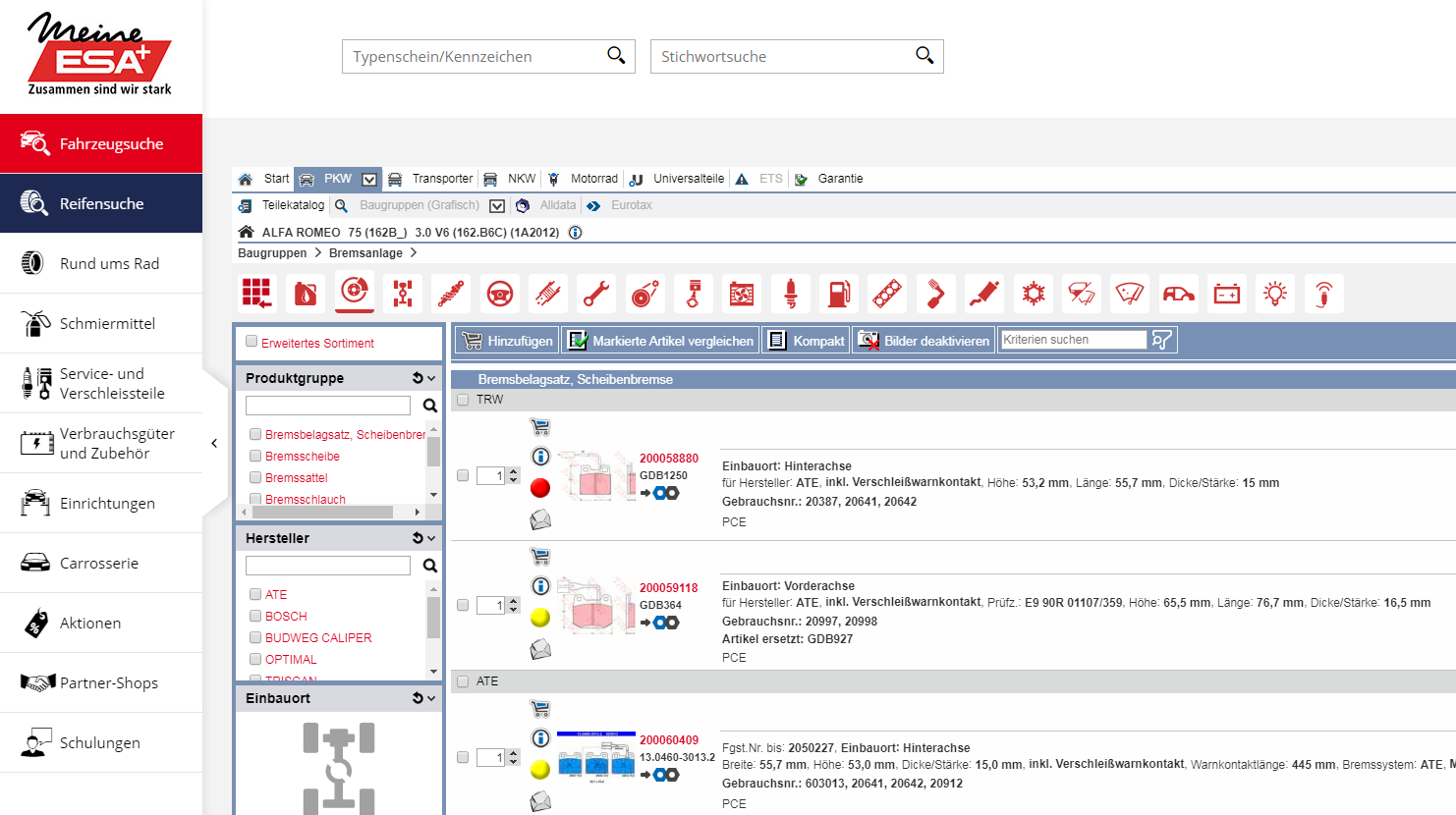Screen dimensions: 1456x815
Task: Select the steering wheel category icon
Action: pos(500,294)
